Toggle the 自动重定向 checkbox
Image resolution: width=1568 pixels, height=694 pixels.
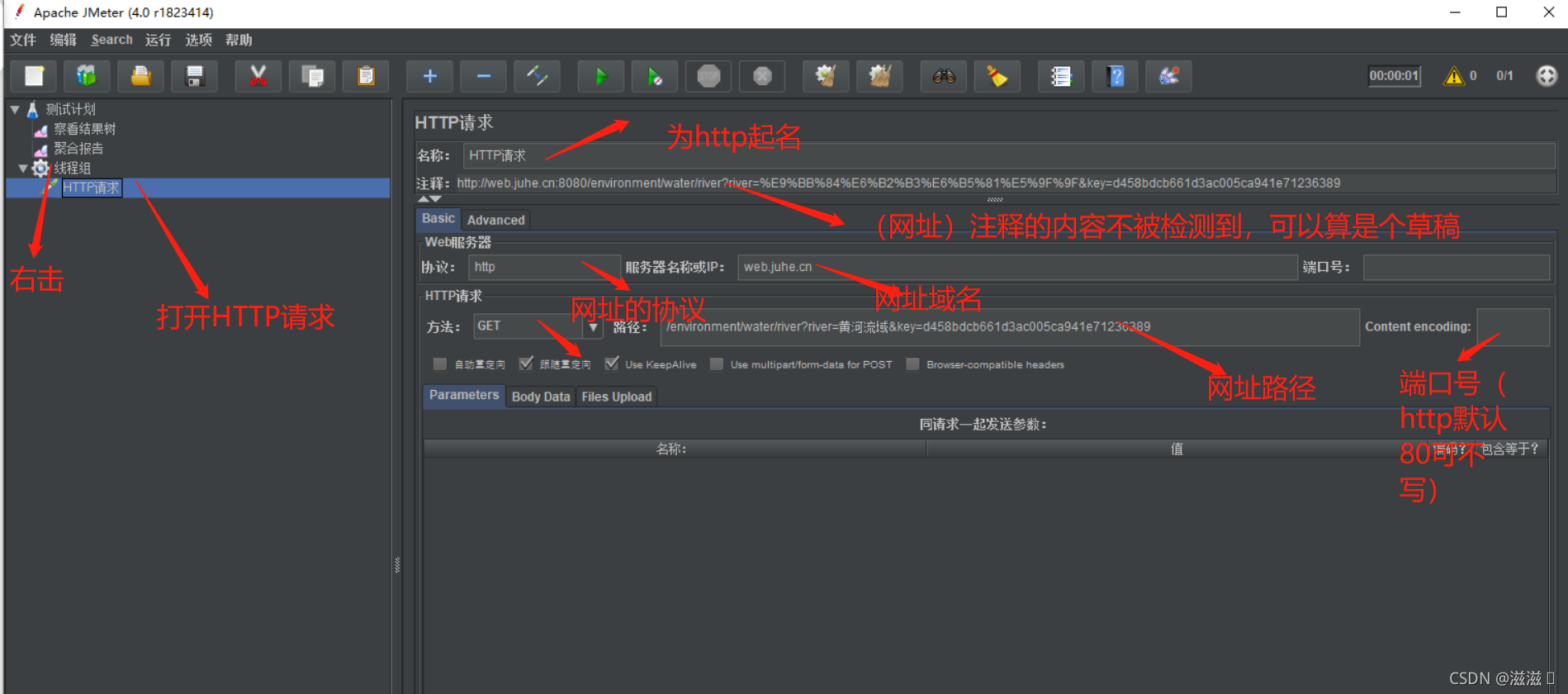(x=440, y=364)
